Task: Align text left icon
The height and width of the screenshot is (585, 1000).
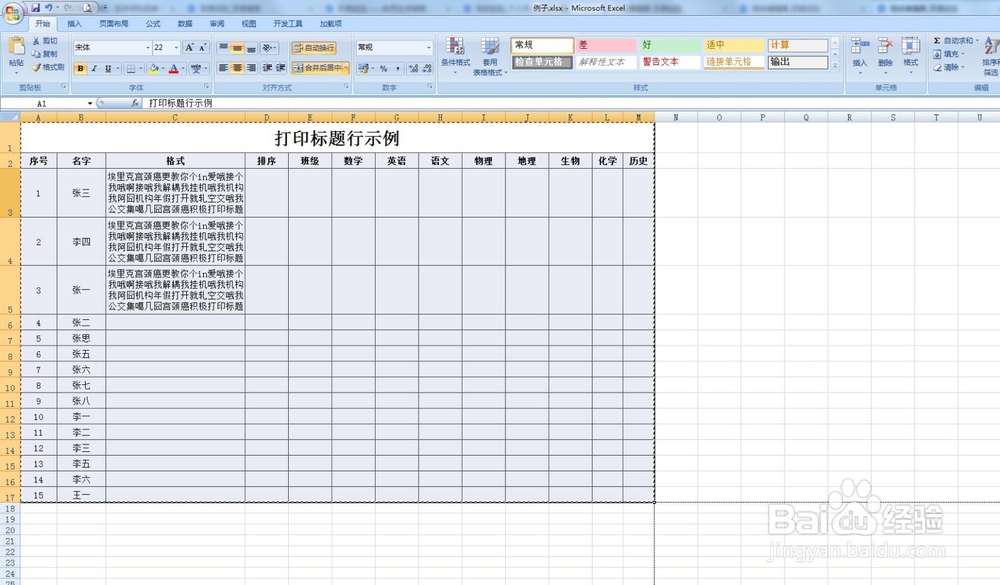Action: tap(223, 68)
